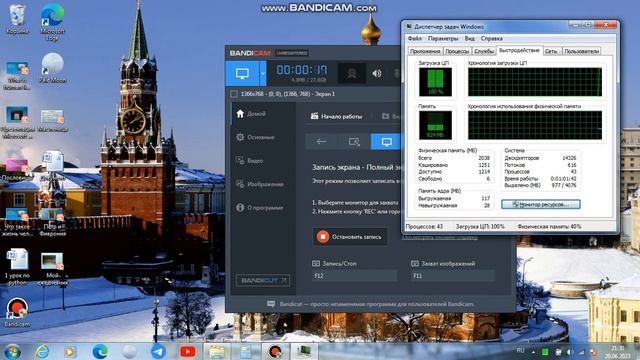Launch Edge from taskbar
The image size is (640, 360).
(100, 351)
